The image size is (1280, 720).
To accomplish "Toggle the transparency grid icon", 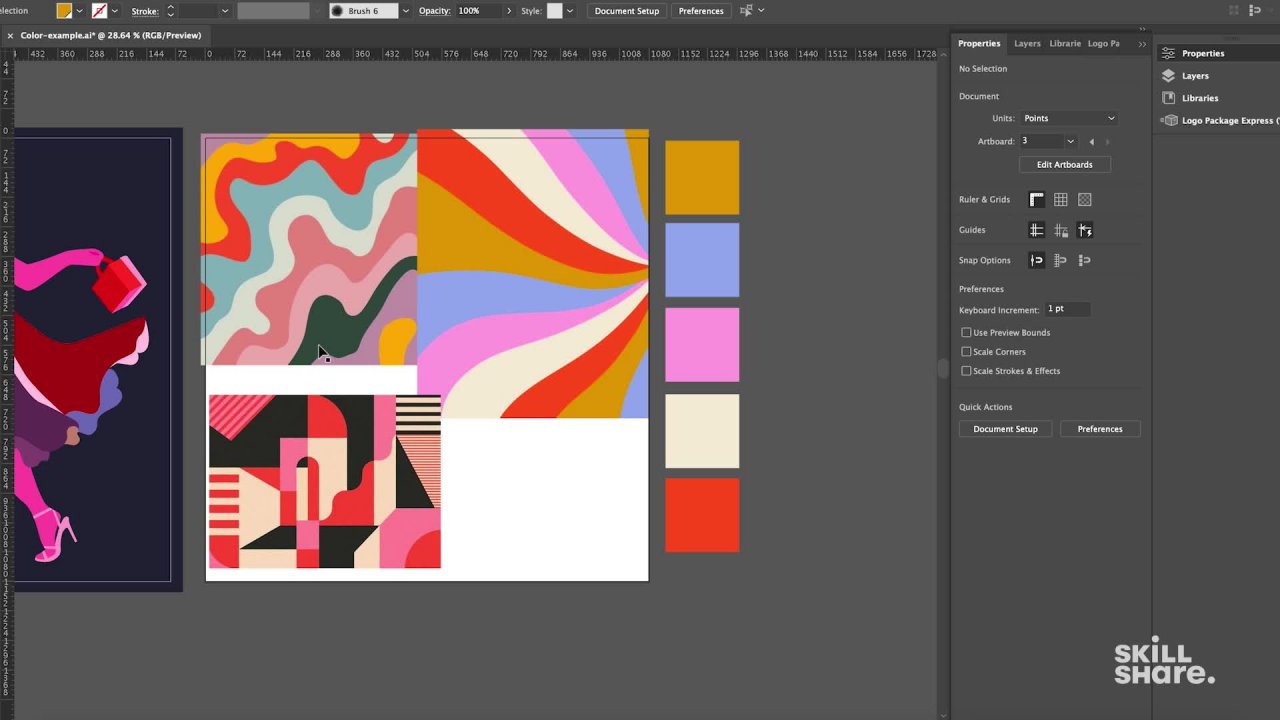I will pos(1084,199).
